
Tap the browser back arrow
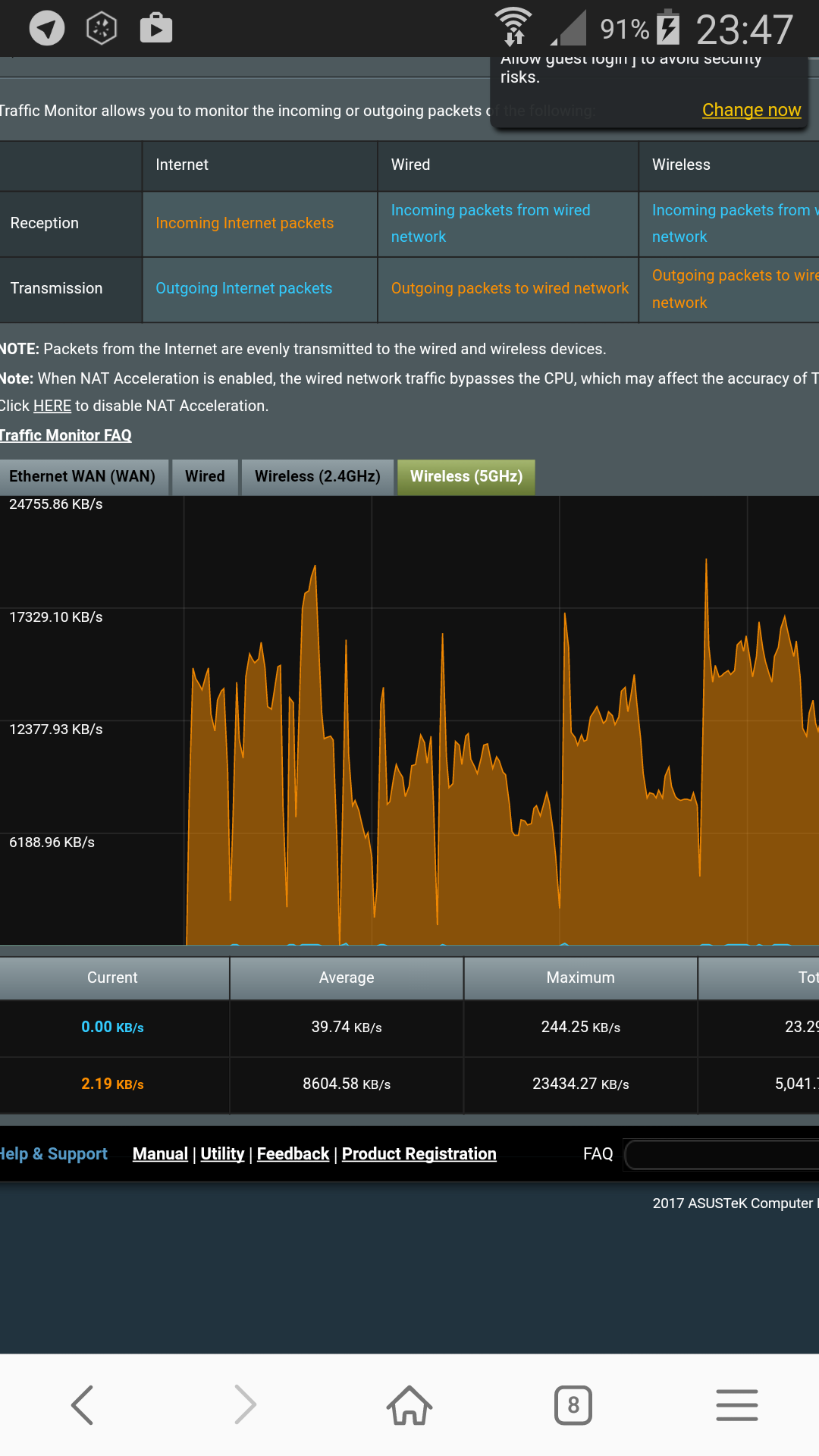point(82,1405)
